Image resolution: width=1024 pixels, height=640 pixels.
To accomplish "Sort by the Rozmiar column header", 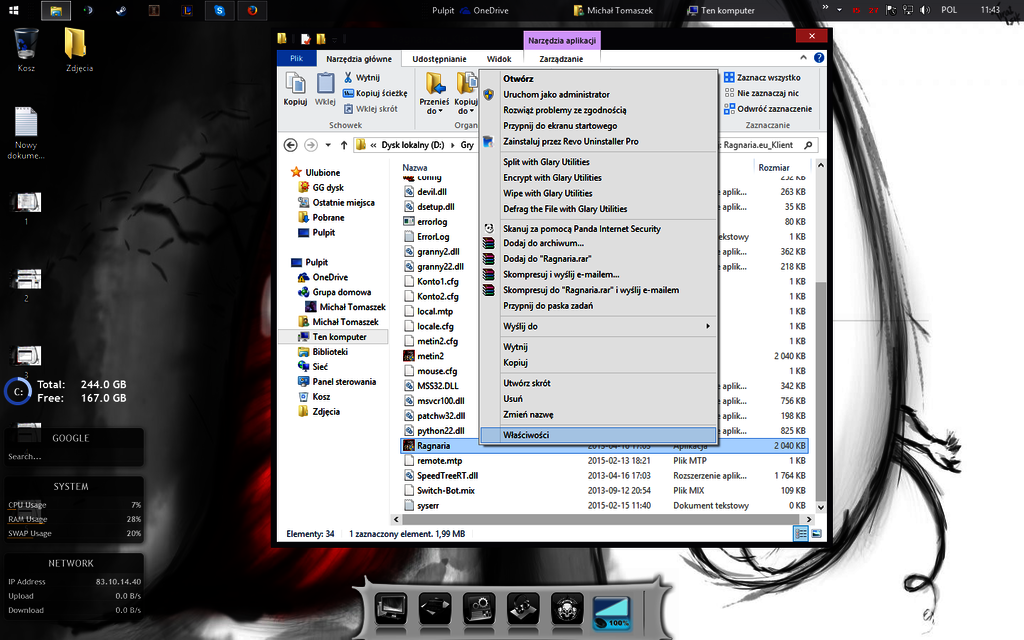I will tap(774, 168).
